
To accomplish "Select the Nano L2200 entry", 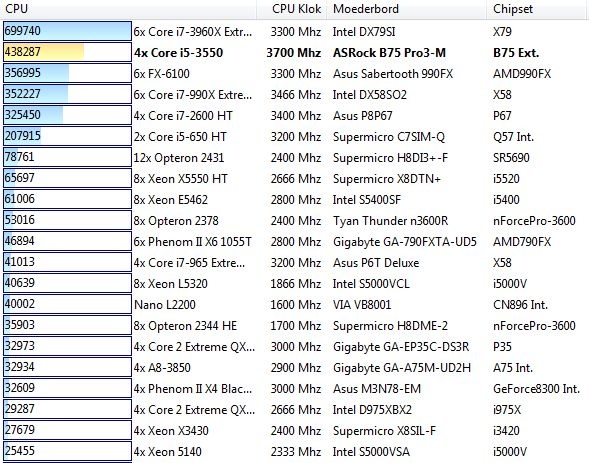I will [165, 305].
